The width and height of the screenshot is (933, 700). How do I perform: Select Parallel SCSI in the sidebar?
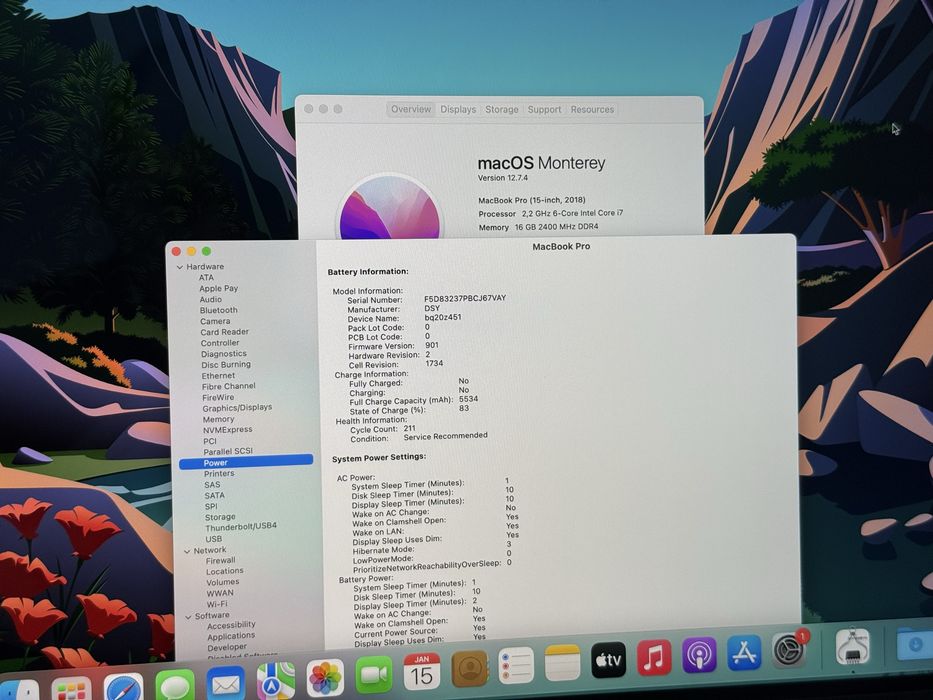click(228, 451)
